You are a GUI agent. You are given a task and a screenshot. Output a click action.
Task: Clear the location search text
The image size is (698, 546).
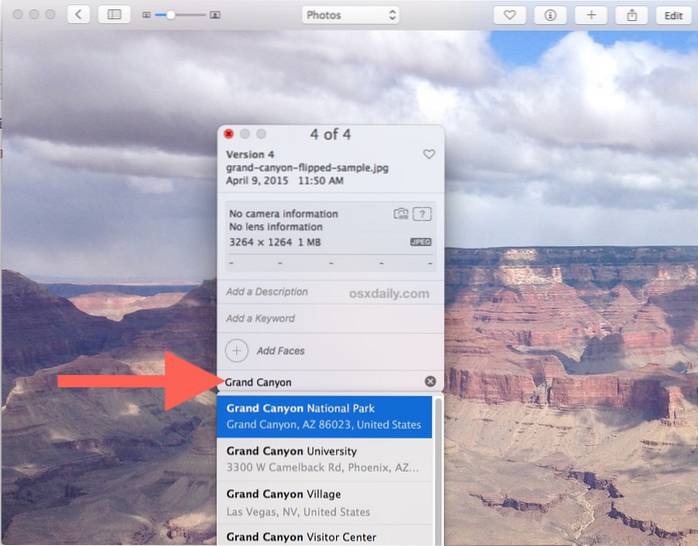[430, 381]
